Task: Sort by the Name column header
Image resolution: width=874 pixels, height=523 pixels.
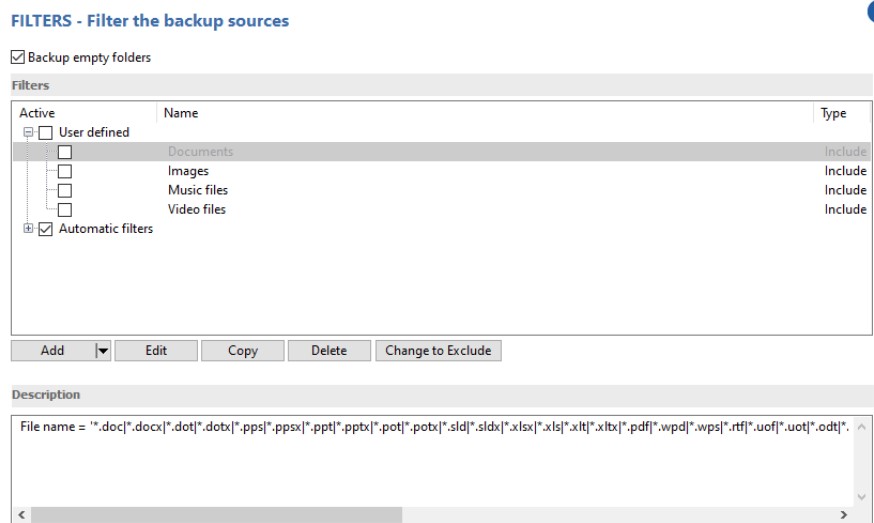Action: coord(181,113)
